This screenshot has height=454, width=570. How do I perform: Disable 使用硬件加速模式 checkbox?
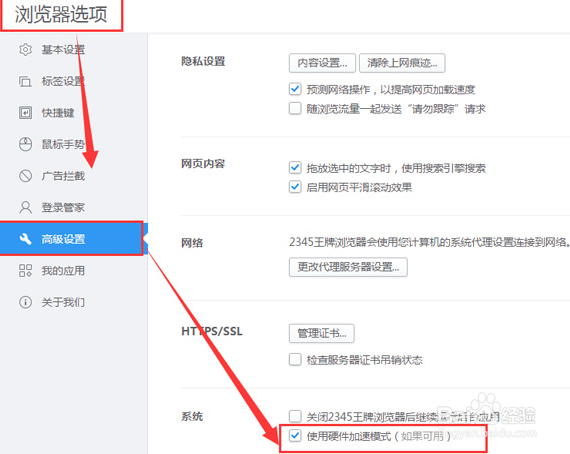pos(295,435)
